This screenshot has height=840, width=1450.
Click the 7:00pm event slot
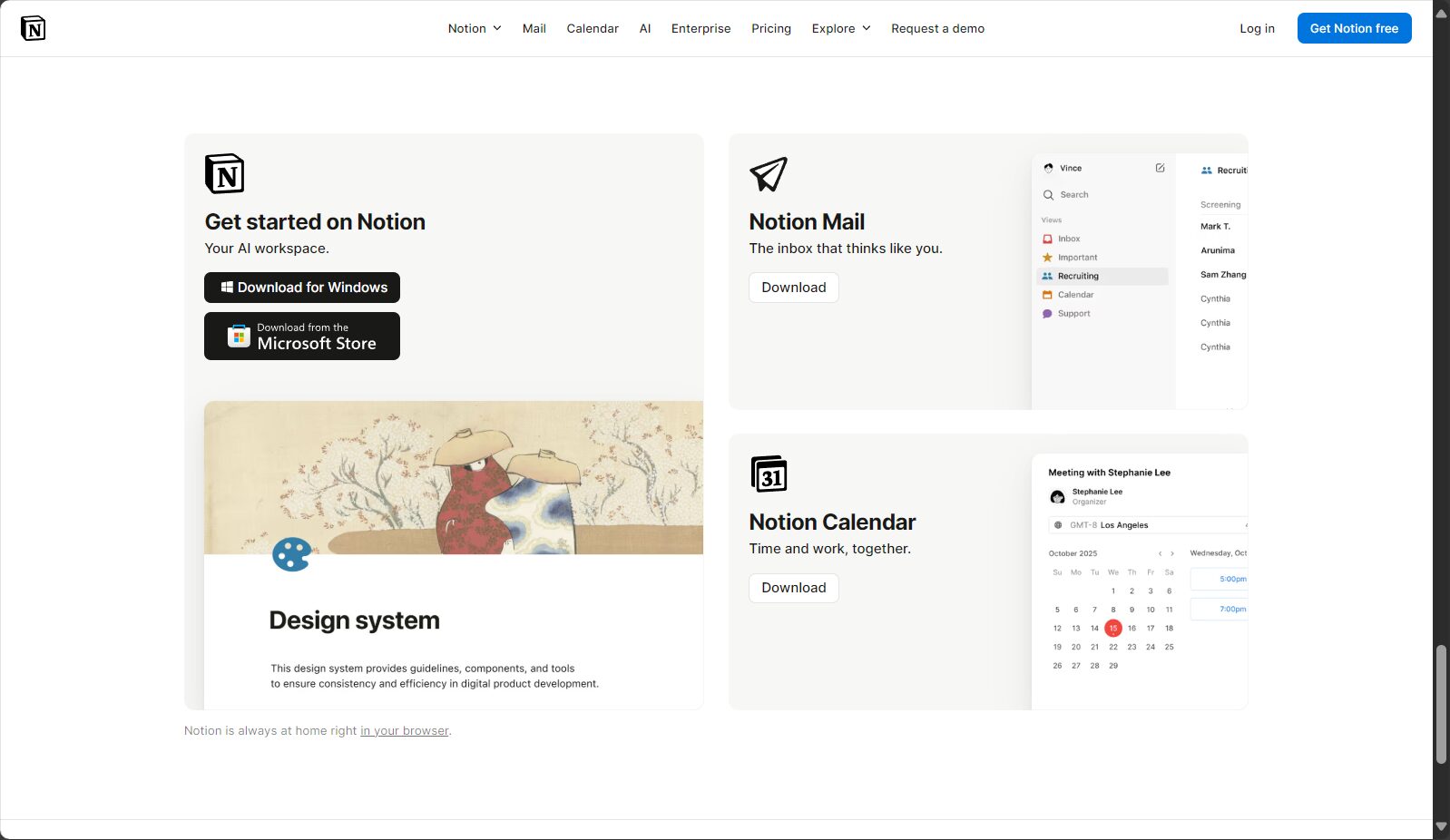pyautogui.click(x=1219, y=609)
